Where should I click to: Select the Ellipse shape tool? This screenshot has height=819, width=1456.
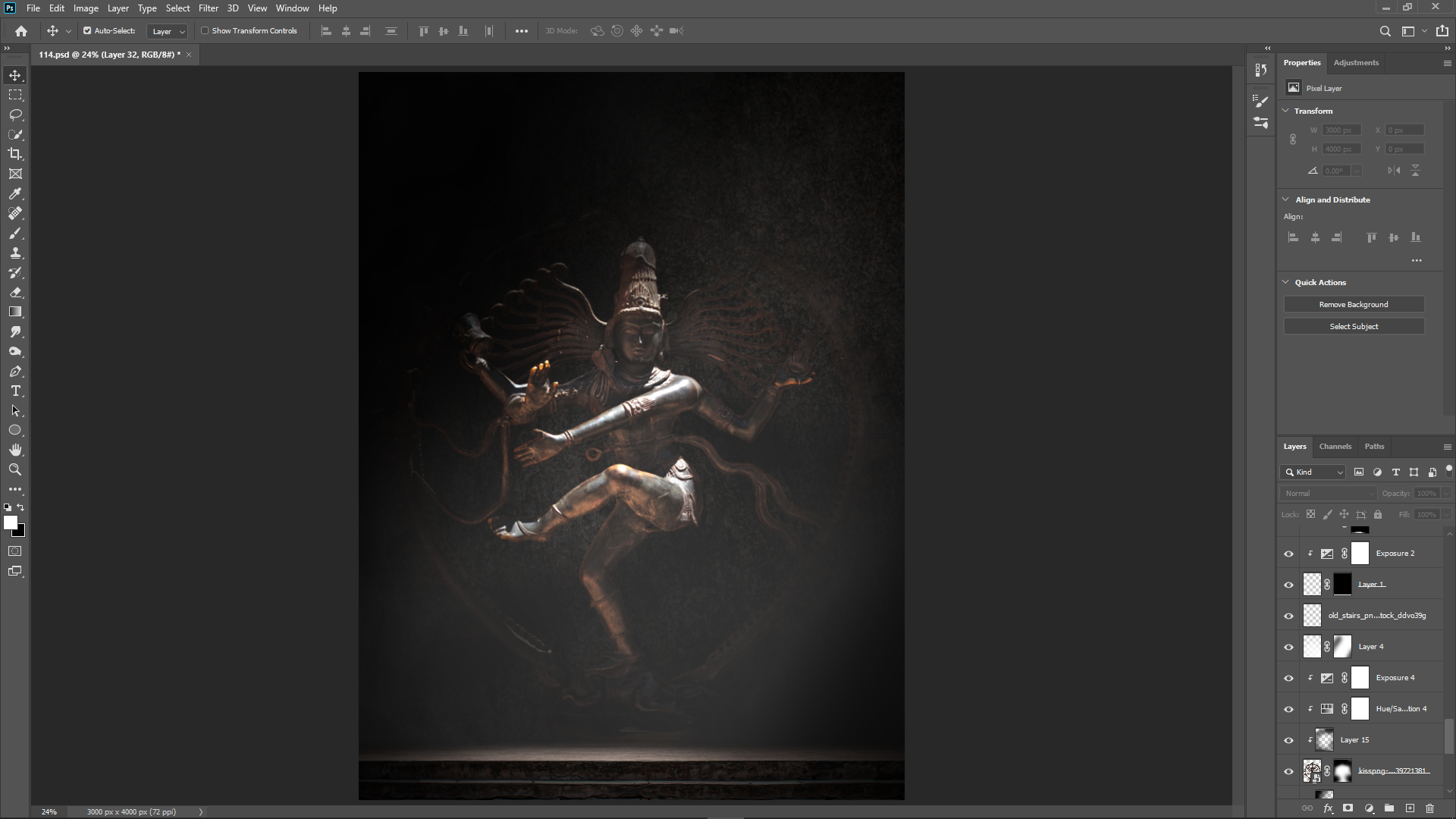tap(15, 430)
